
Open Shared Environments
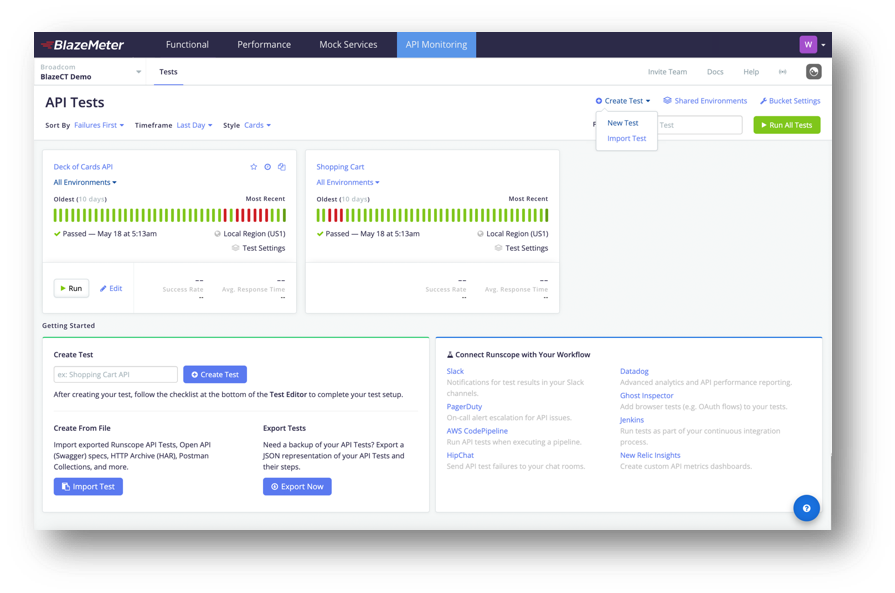[705, 101]
